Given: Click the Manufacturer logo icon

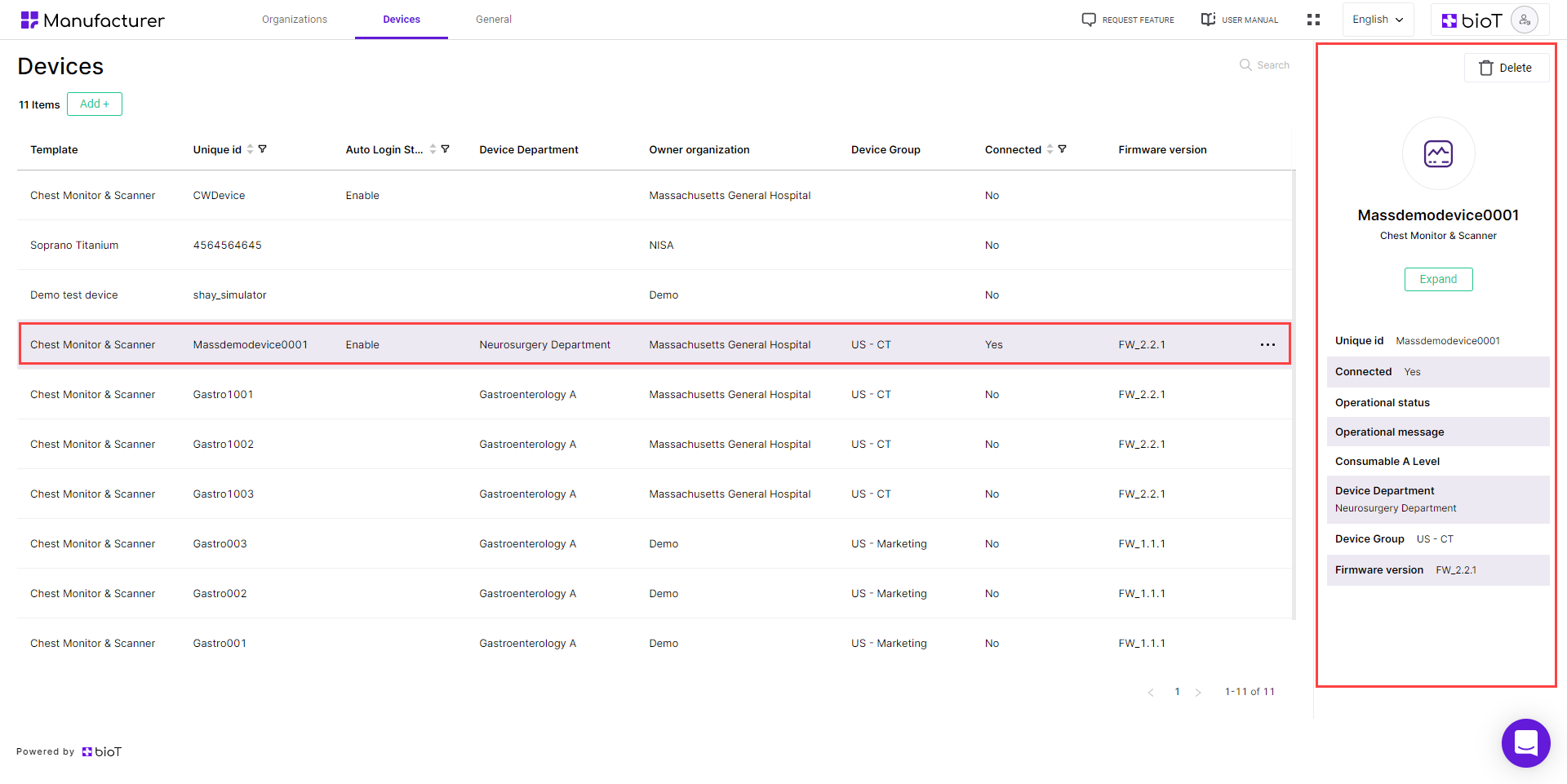Looking at the screenshot, I should (29, 20).
